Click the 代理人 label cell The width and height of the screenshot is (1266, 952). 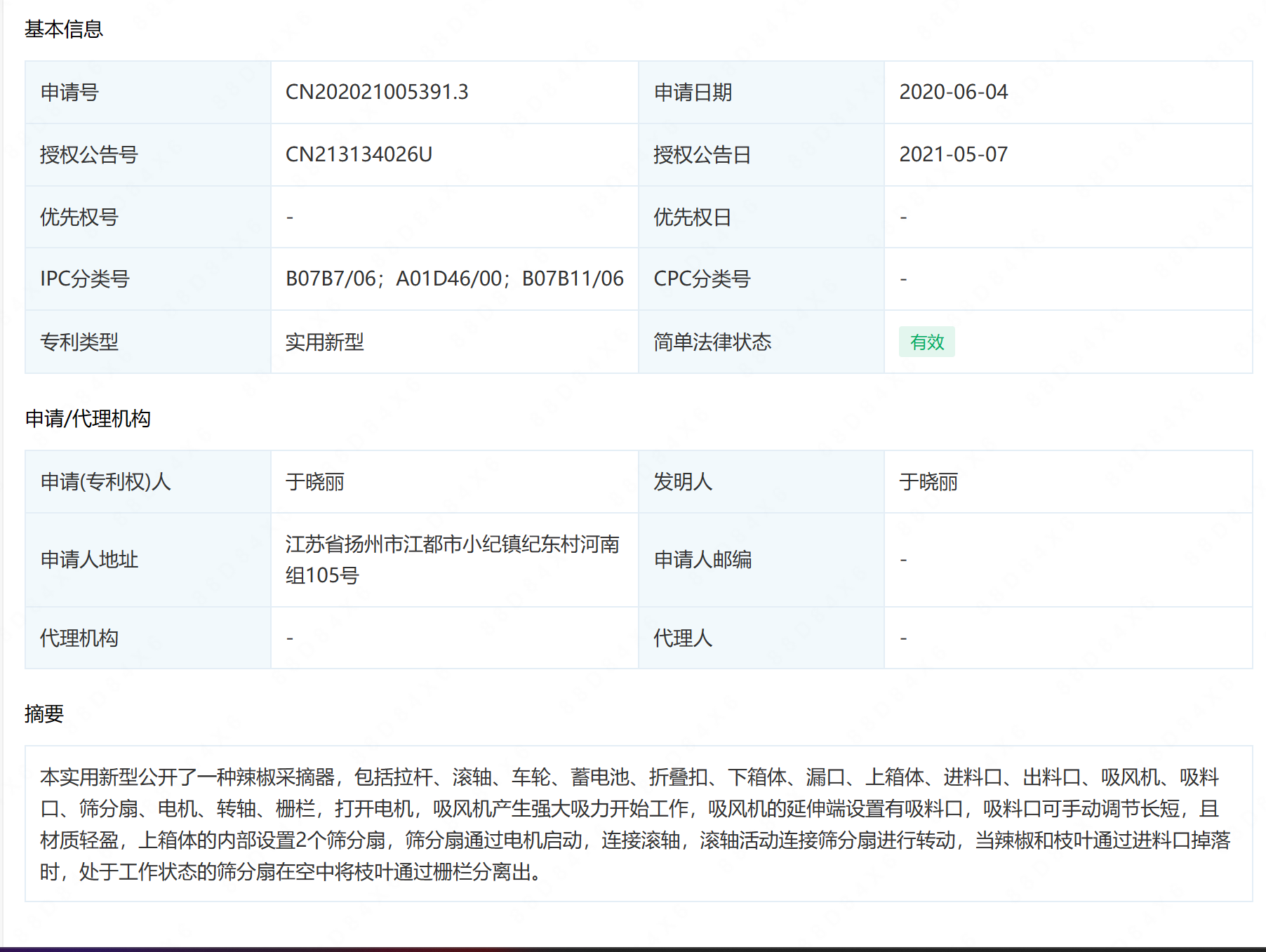tap(761, 638)
